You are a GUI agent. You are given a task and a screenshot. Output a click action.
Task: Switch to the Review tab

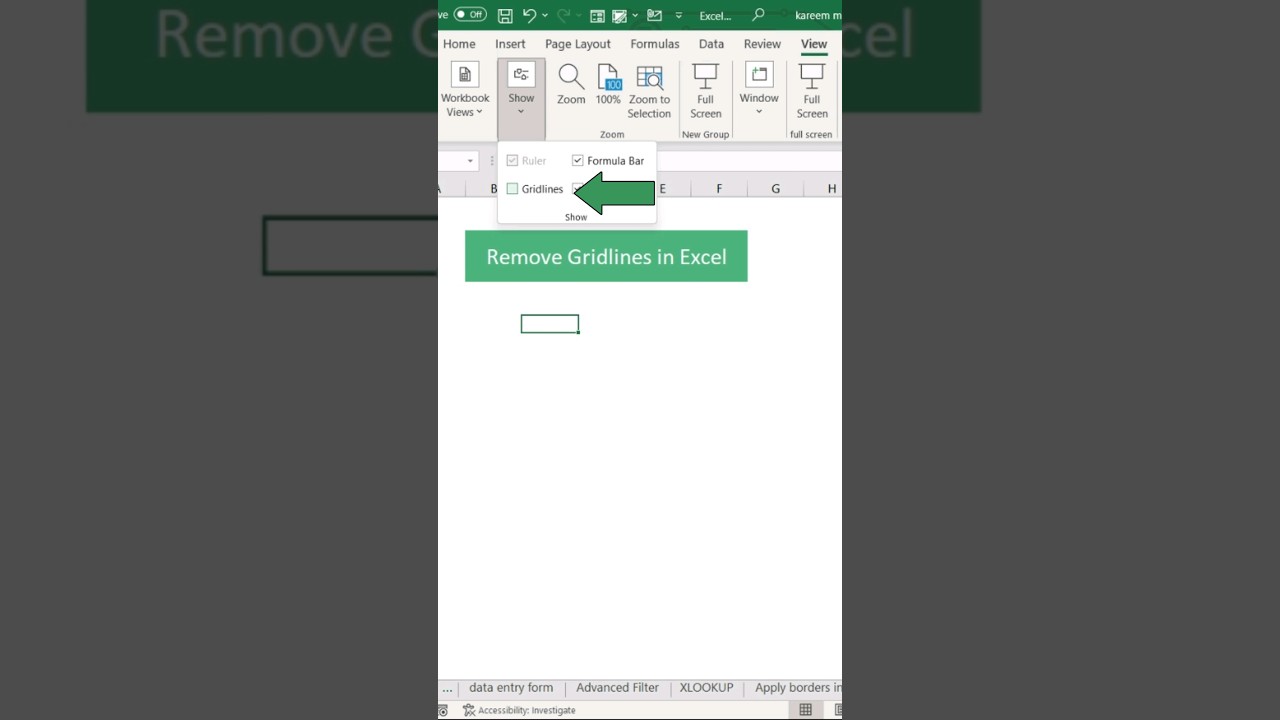coord(762,44)
